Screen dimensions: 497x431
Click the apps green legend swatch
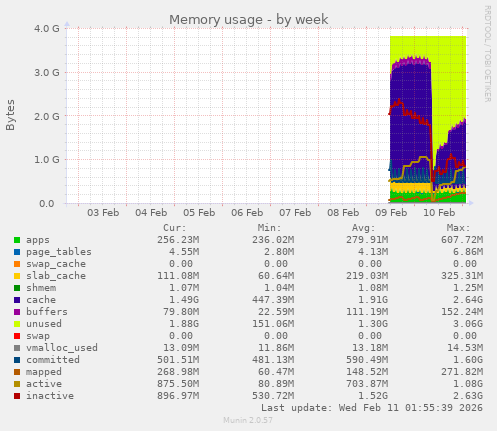coord(17,240)
